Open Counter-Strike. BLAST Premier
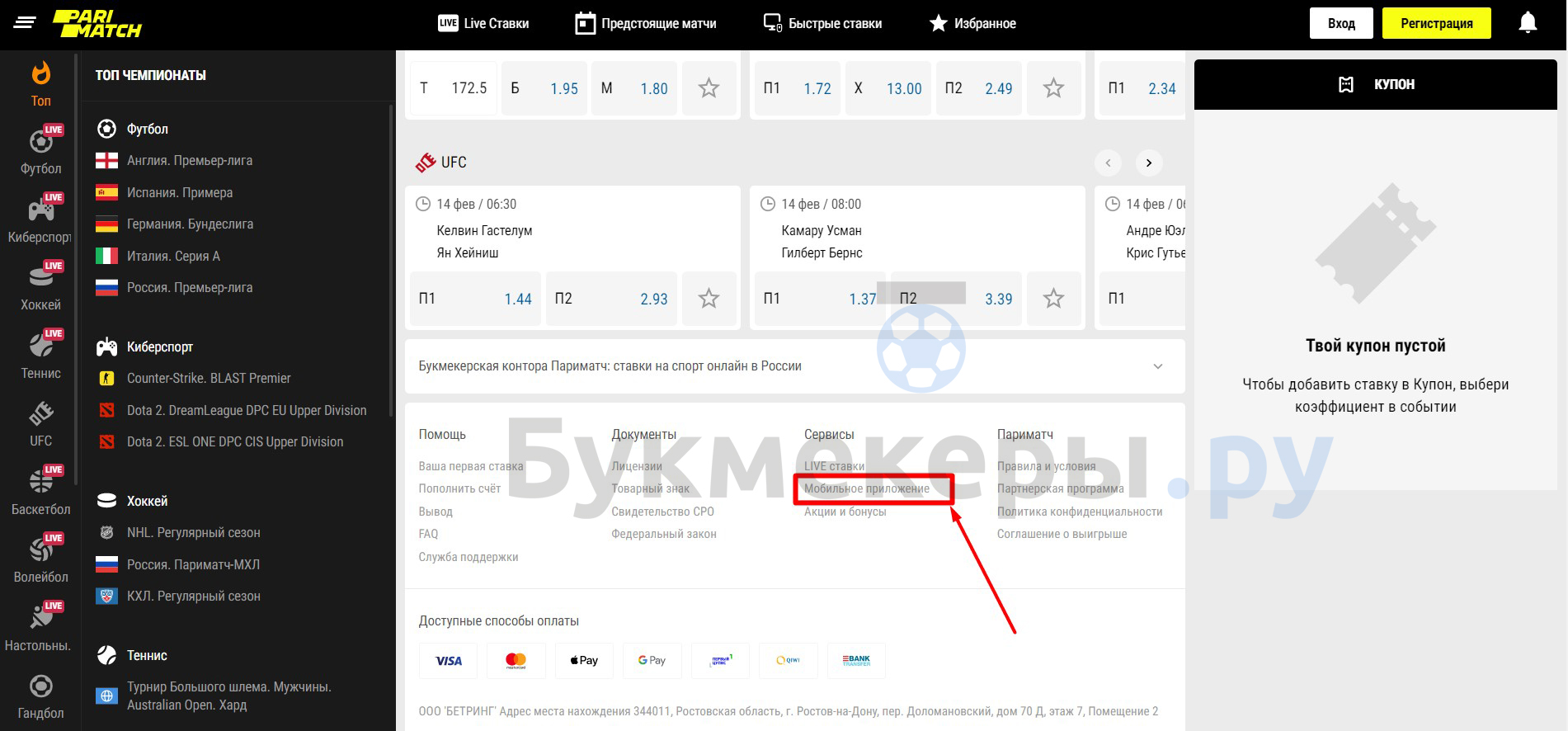Viewport: 1568px width, 731px height. (x=209, y=379)
